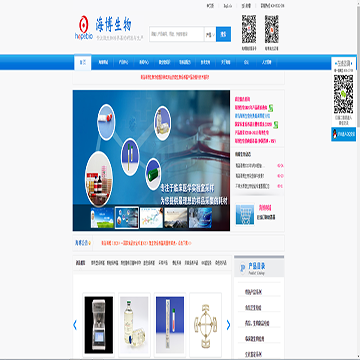Select the first product category tab

pos(80,263)
